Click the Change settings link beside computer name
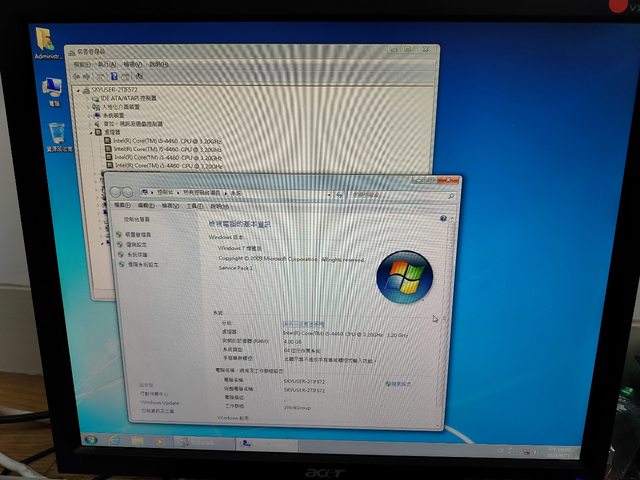640x480 pixels. pos(400,383)
